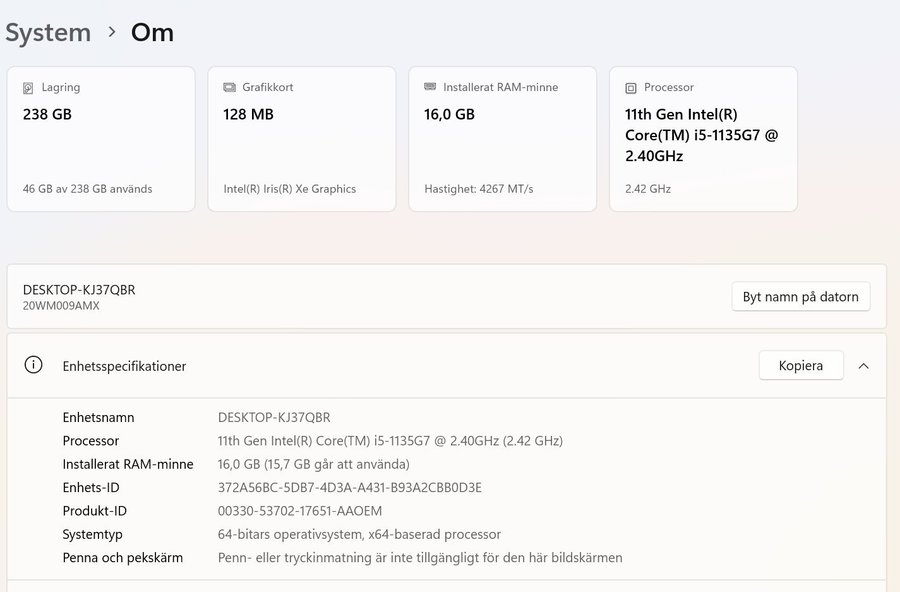Click the 20WM009AMX model number

click(x=61, y=306)
